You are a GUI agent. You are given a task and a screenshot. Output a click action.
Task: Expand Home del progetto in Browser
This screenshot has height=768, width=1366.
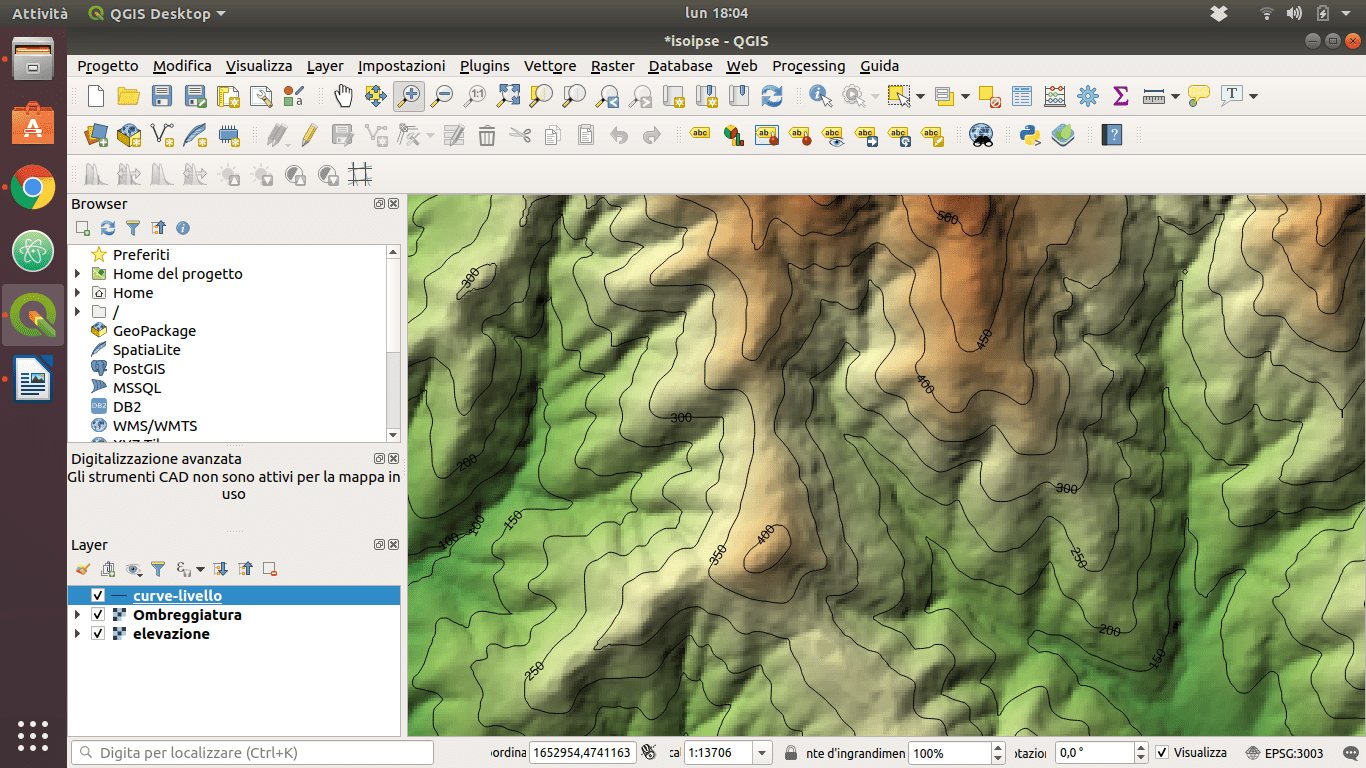[x=77, y=274]
